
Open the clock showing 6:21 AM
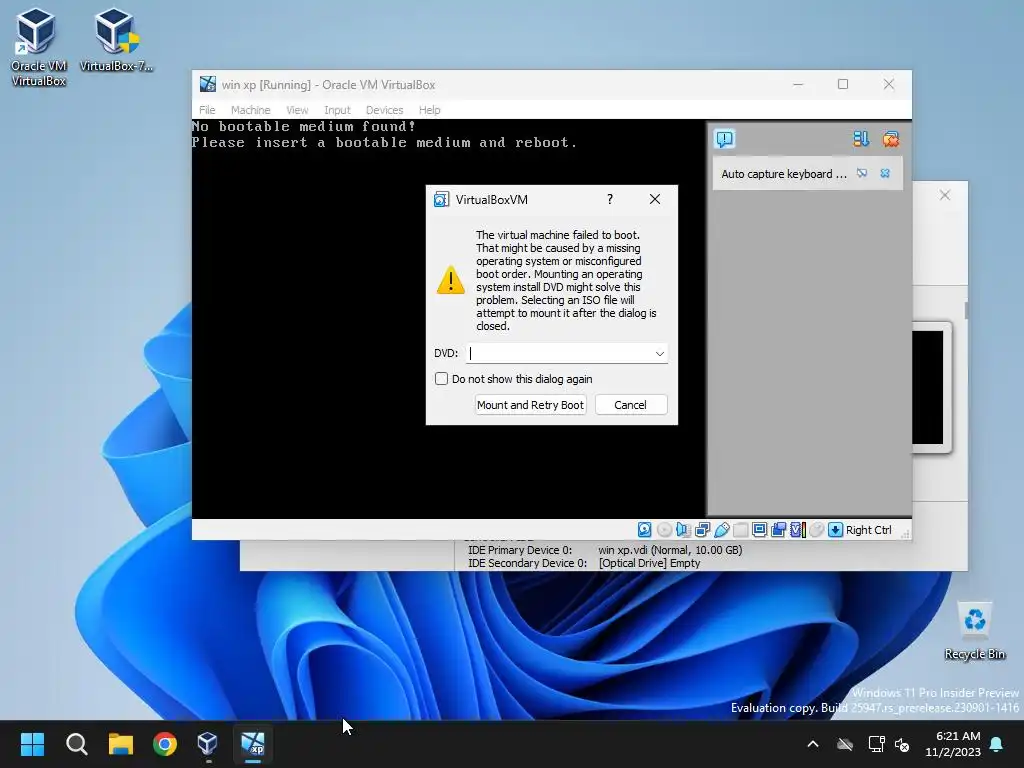[x=953, y=744]
